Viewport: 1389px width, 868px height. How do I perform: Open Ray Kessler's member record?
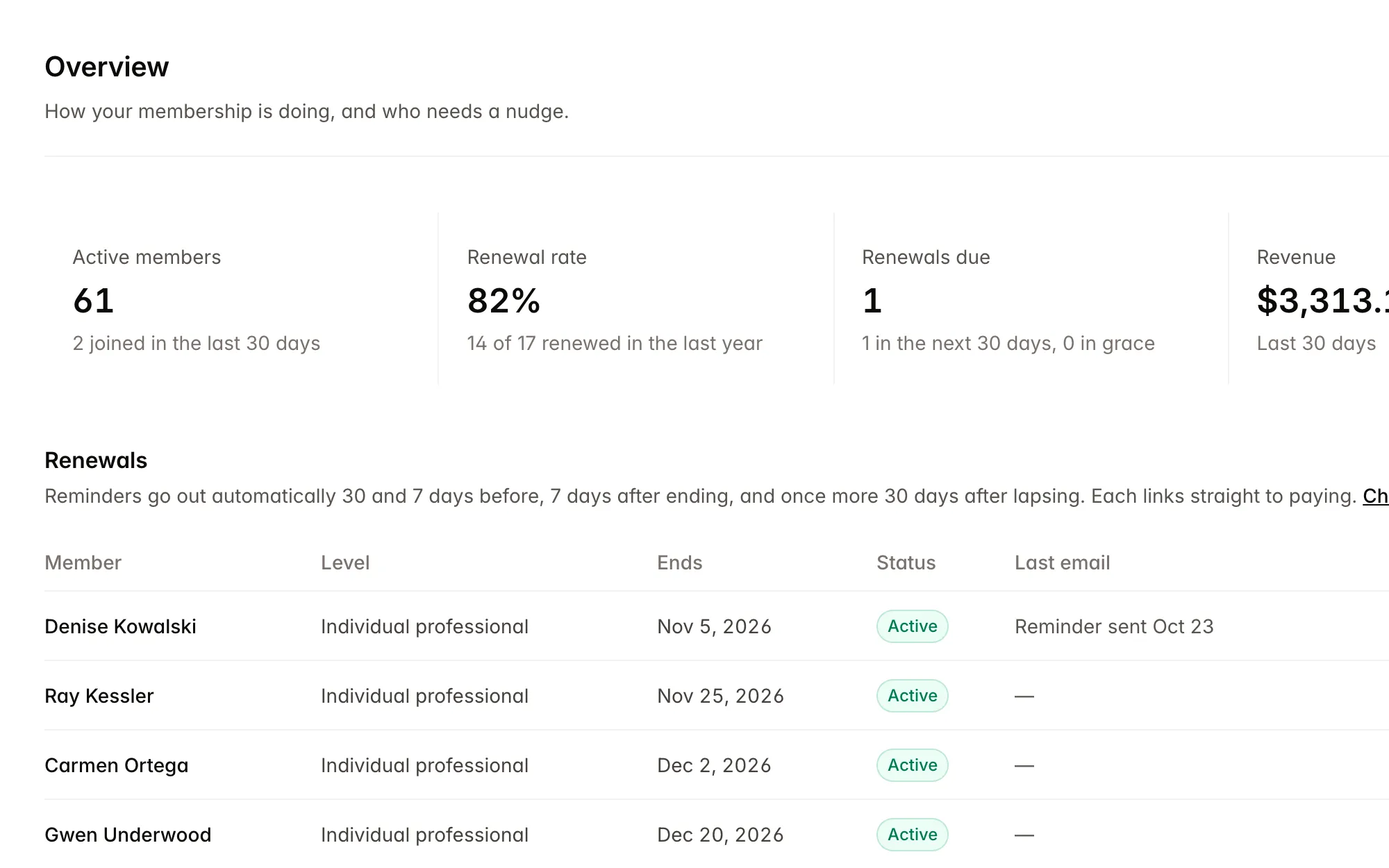click(x=99, y=696)
